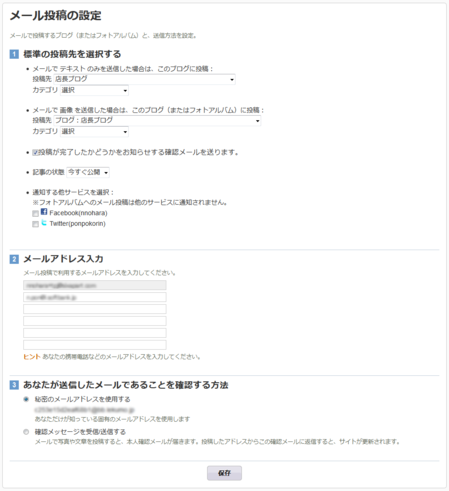
Task: Click the blurred secret email address text
Action: (84, 410)
